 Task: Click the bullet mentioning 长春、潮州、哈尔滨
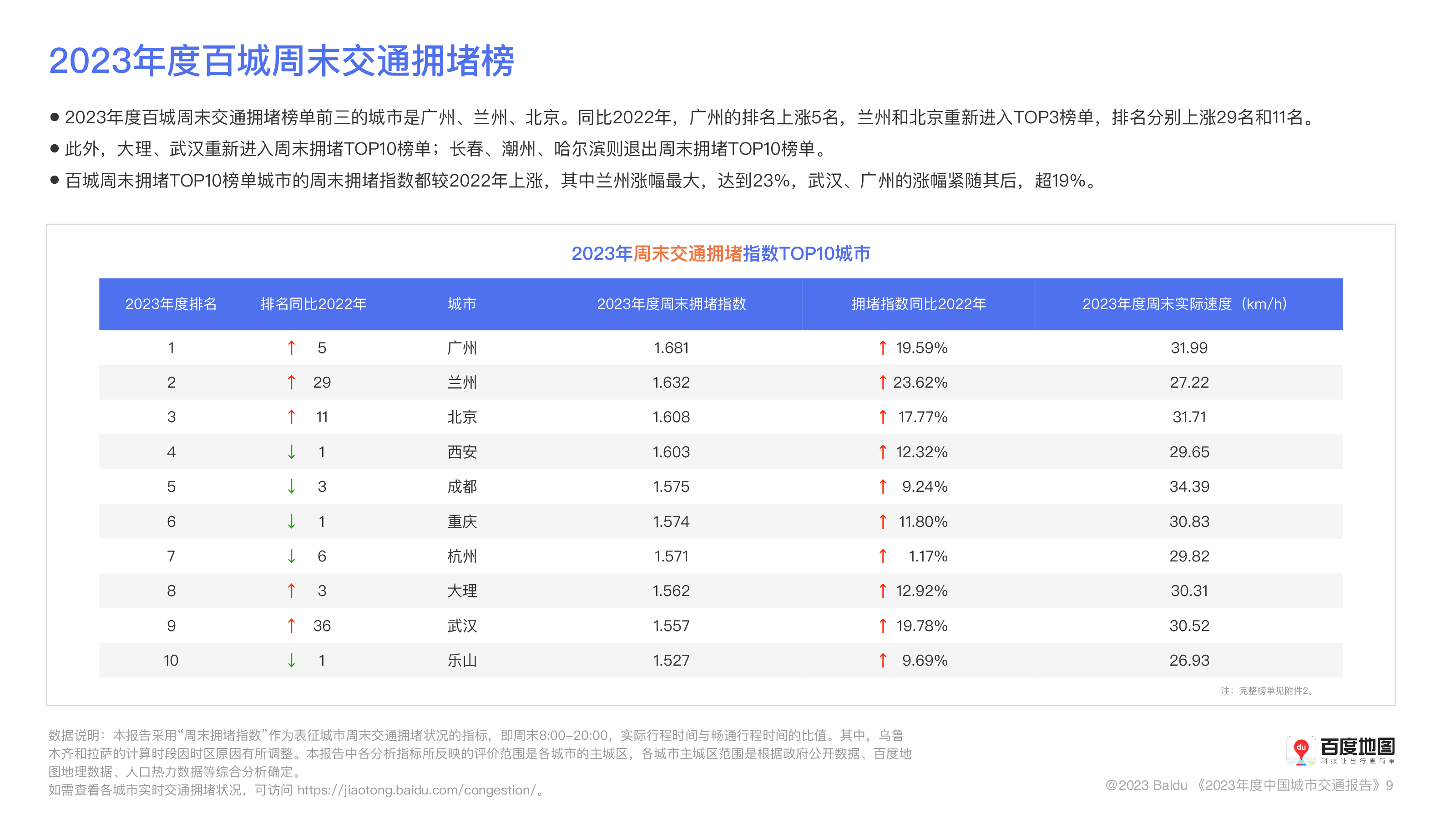pyautogui.click(x=446, y=149)
